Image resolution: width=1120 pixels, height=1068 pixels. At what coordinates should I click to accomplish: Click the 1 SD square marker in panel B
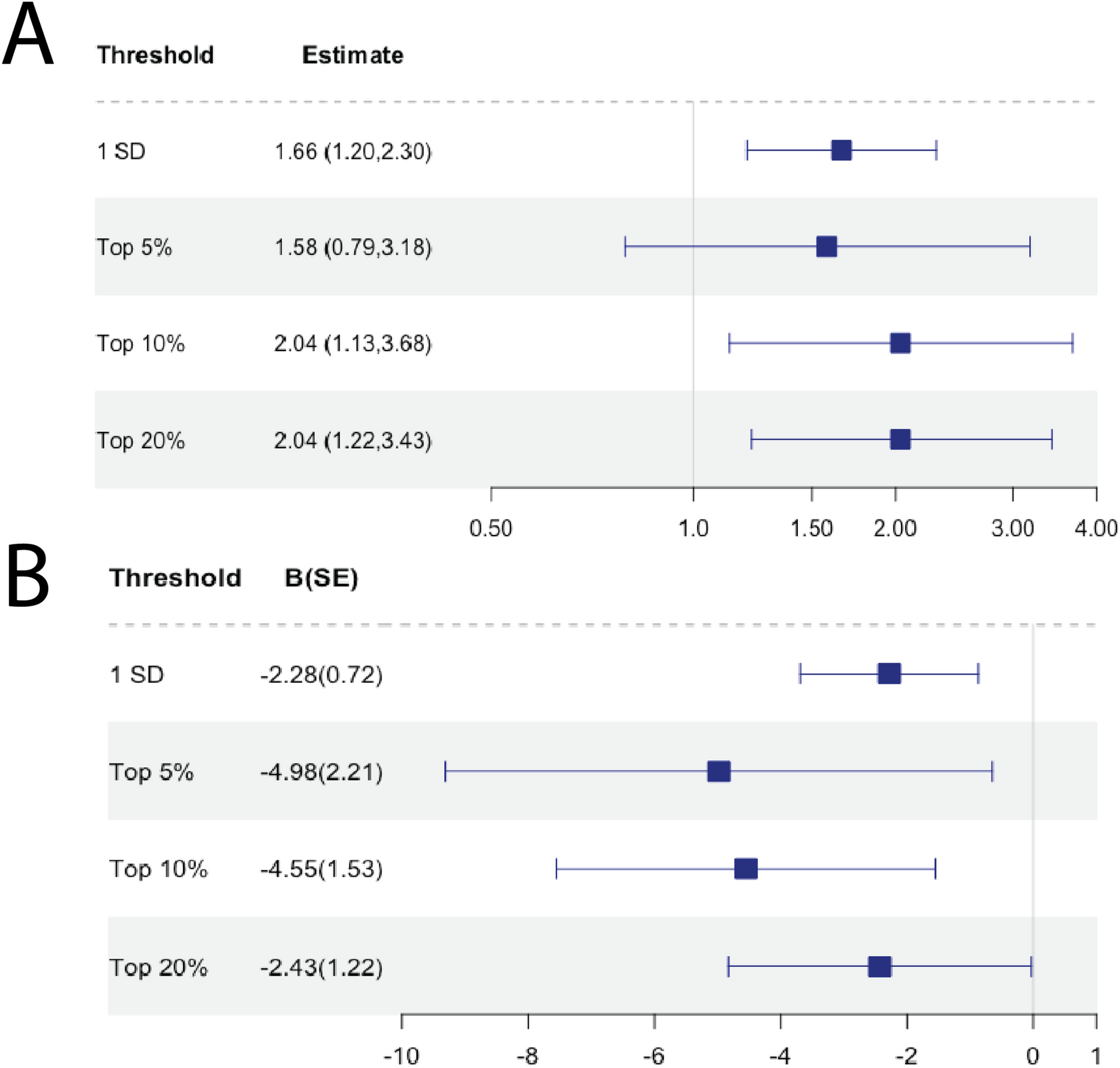pyautogui.click(x=889, y=674)
